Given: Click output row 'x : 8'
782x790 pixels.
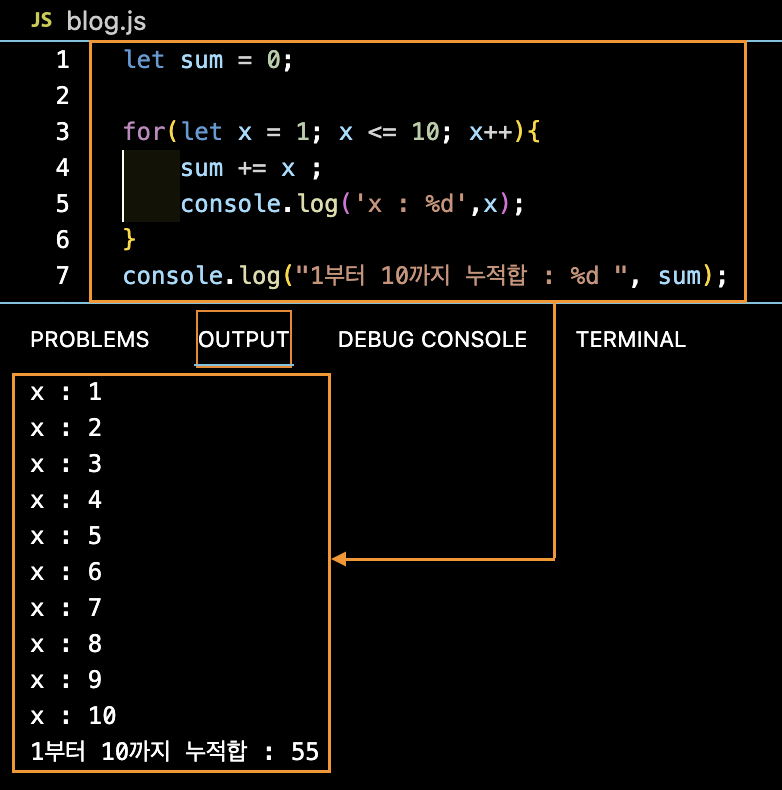Looking at the screenshot, I should coord(66,644).
